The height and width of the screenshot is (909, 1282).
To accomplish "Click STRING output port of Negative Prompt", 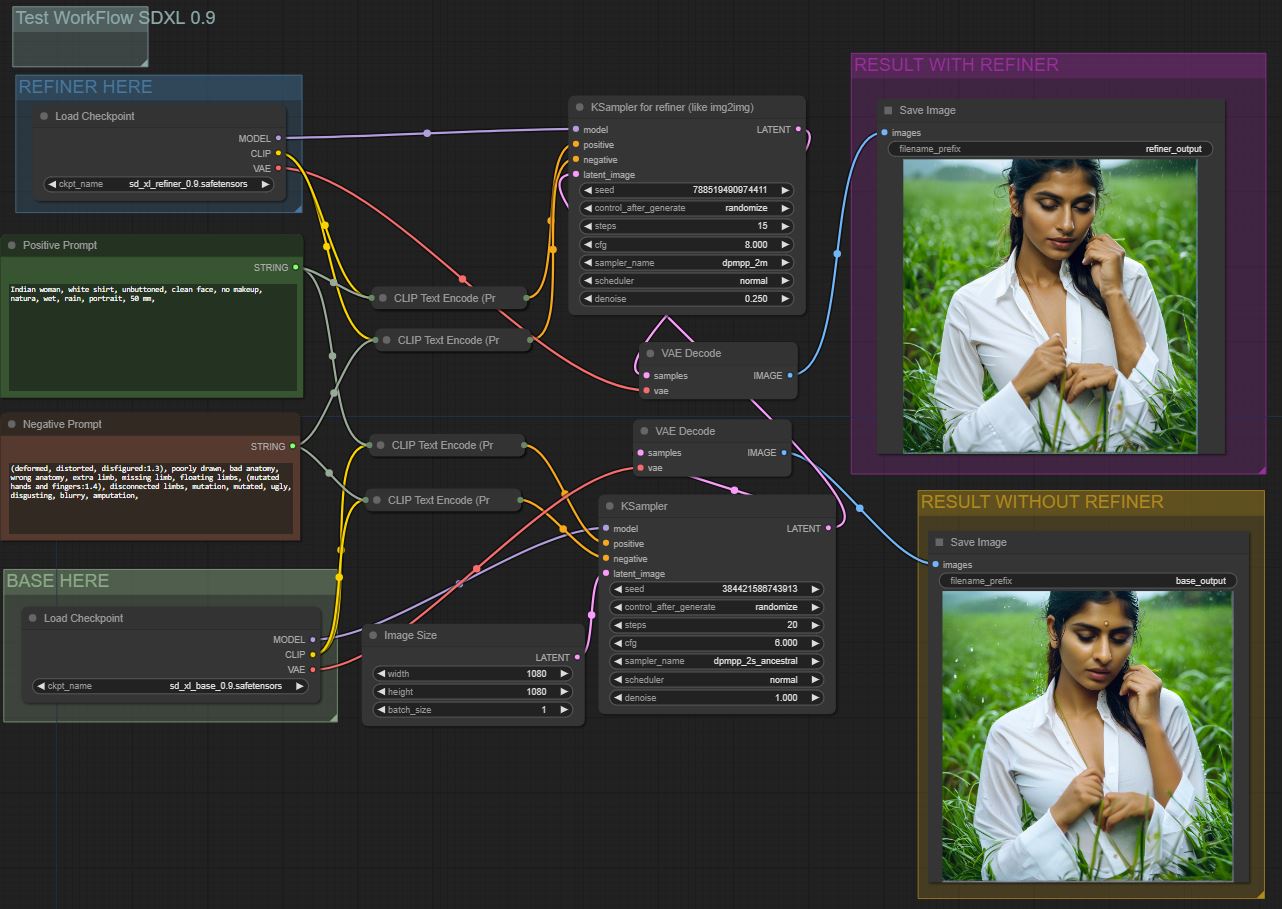I will [293, 447].
